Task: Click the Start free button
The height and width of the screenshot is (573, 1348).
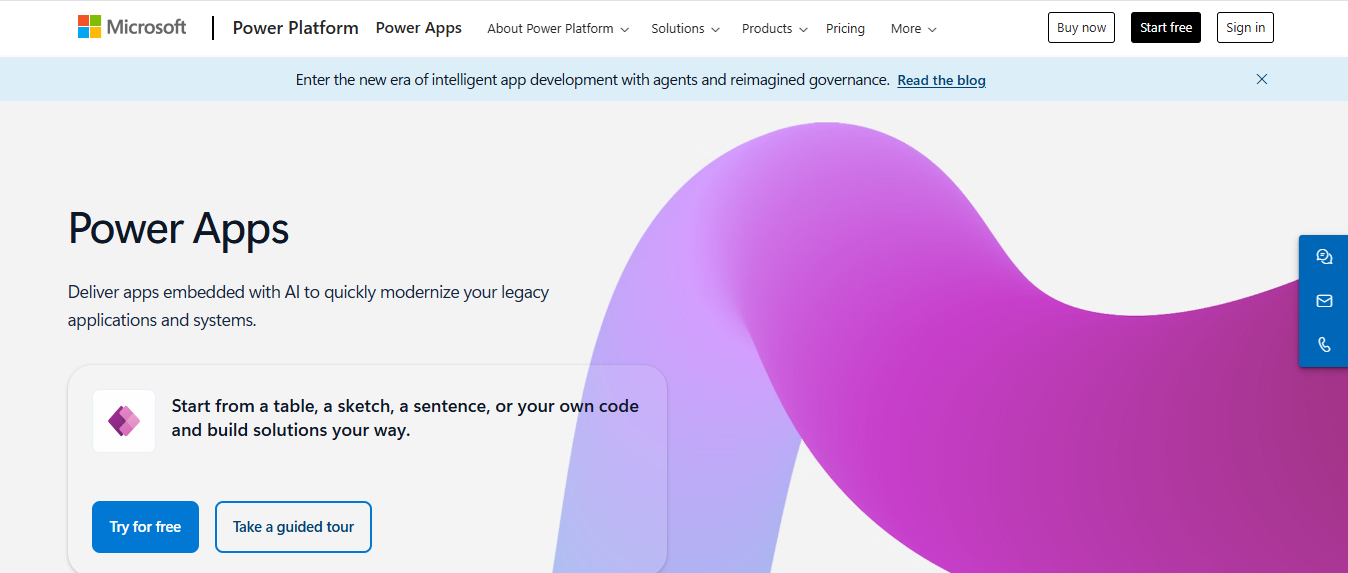Action: click(1166, 28)
